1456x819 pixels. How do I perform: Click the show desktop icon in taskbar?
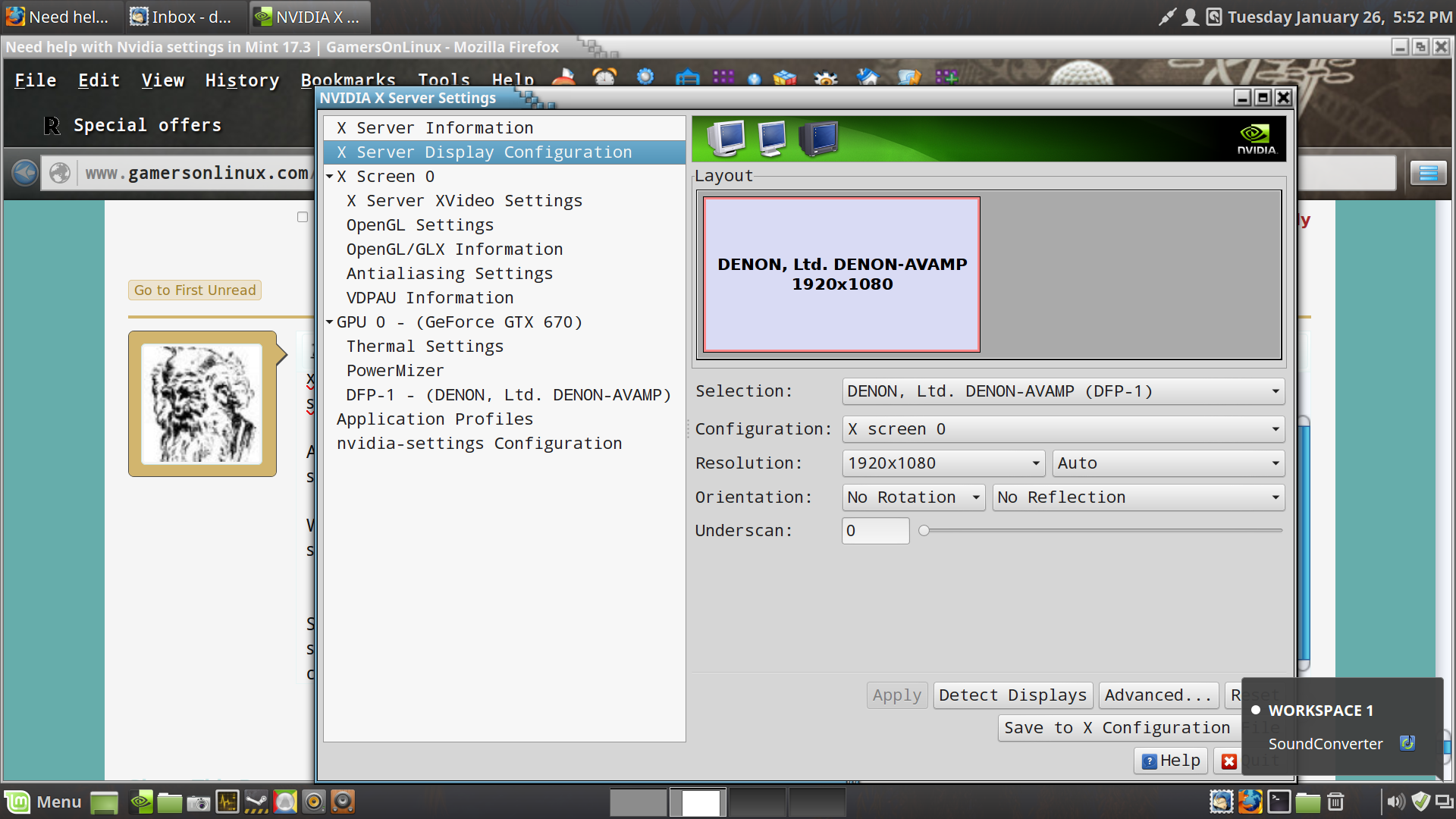[104, 802]
